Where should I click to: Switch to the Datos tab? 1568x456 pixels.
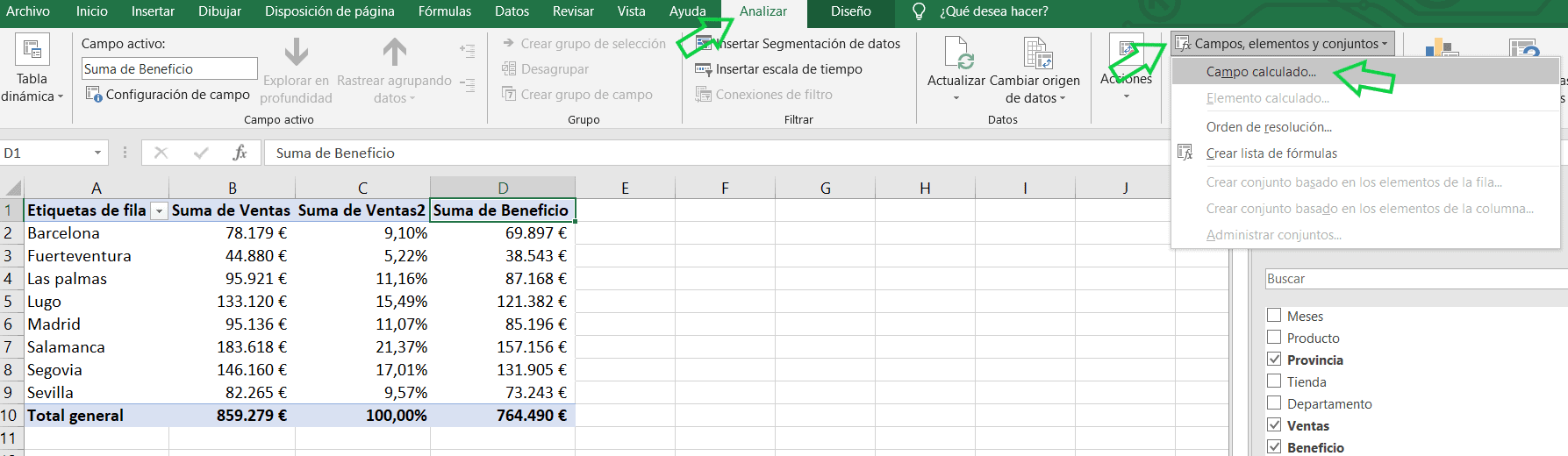coord(512,11)
